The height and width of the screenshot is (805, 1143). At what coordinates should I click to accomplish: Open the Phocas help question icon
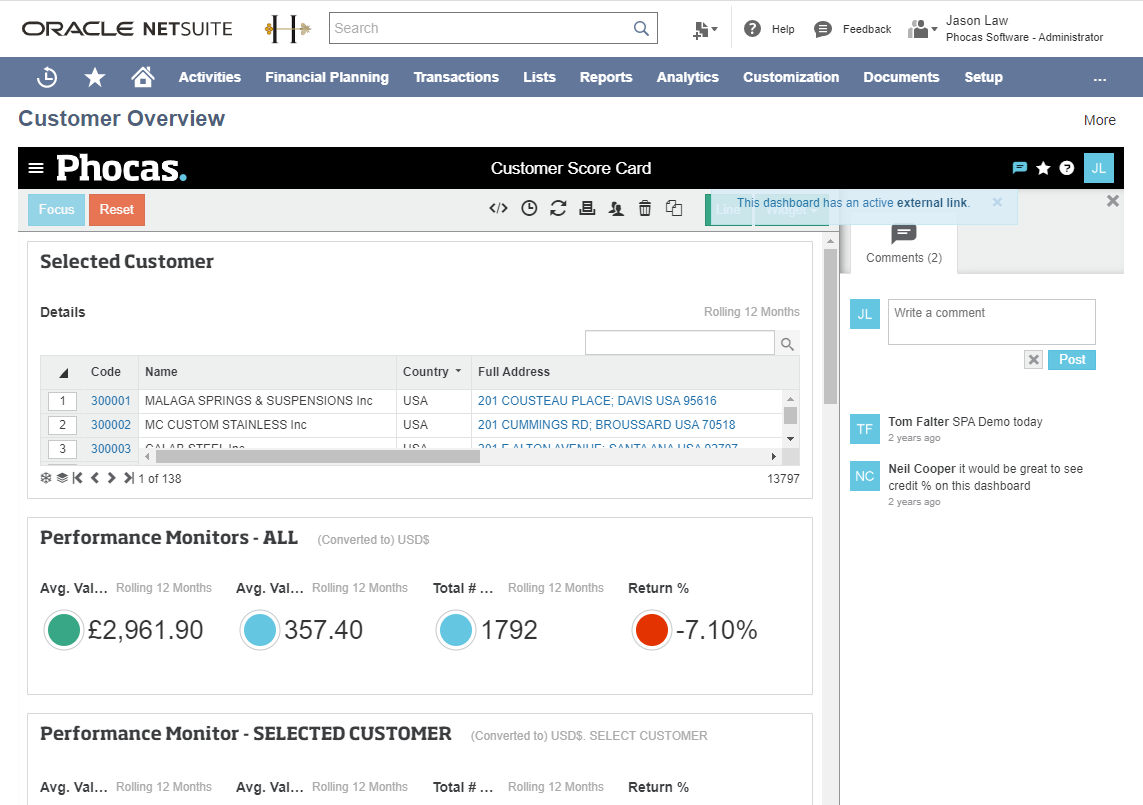[x=1066, y=168]
